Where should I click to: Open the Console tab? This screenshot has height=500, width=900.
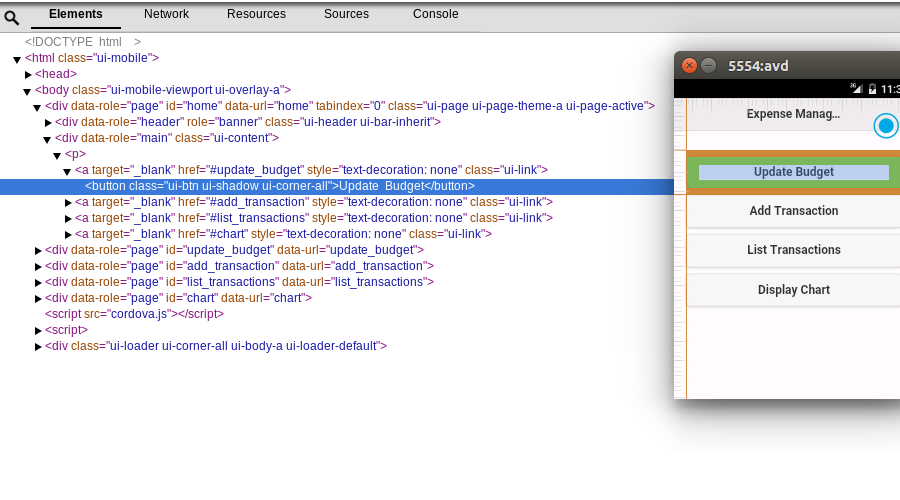pyautogui.click(x=436, y=14)
